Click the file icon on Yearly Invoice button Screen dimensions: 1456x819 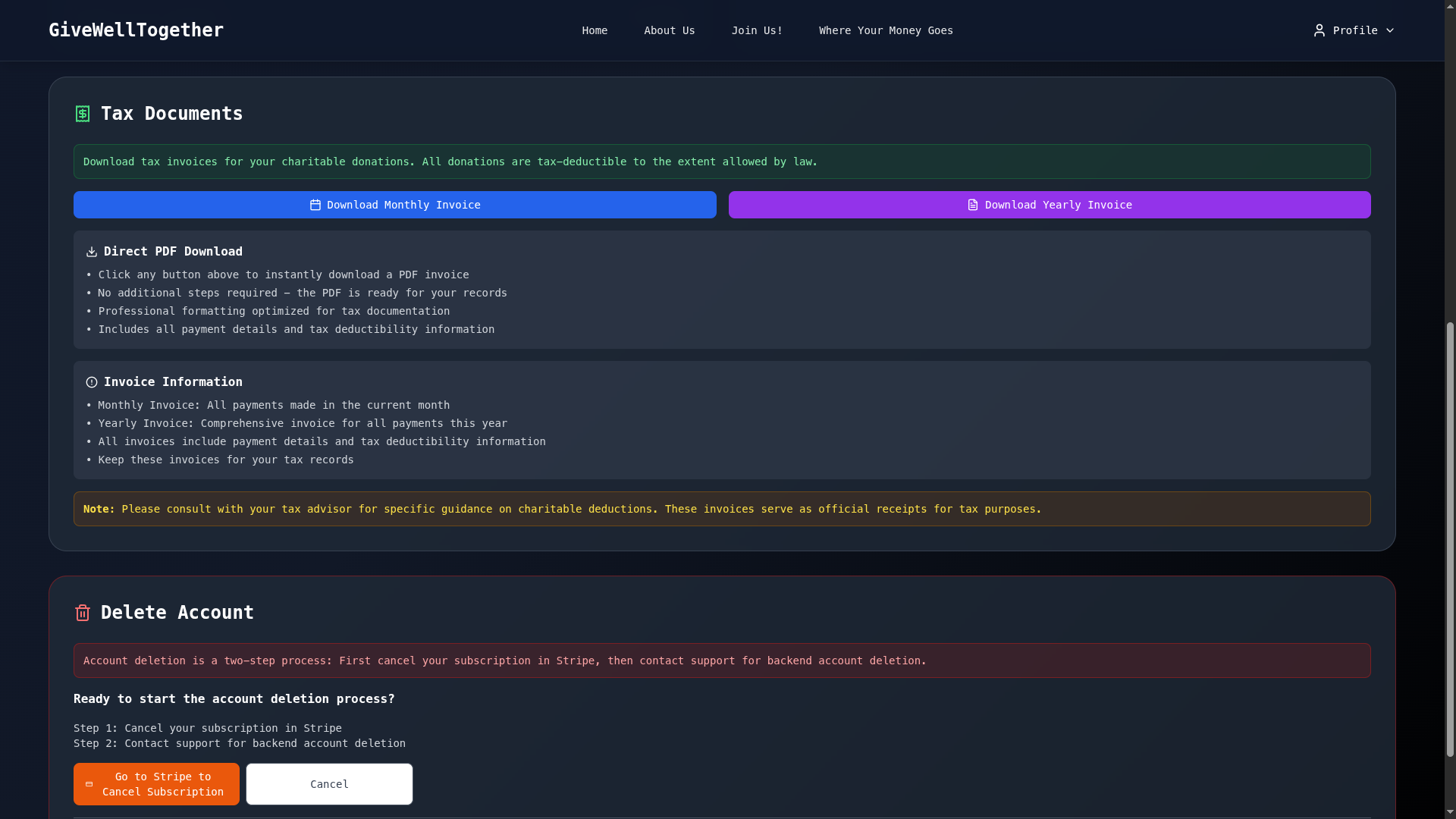[973, 205]
